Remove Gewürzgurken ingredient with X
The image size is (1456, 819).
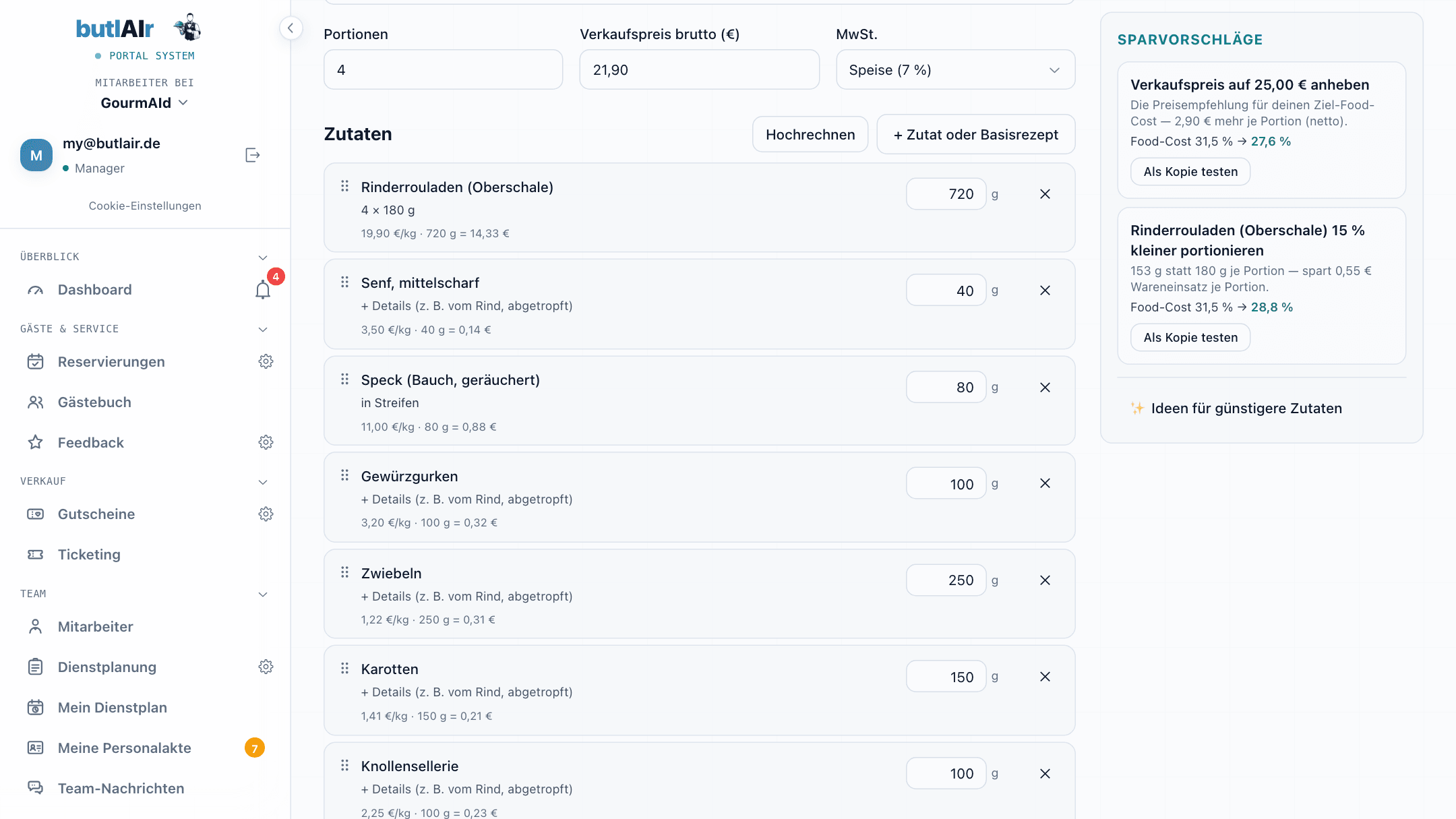pyautogui.click(x=1045, y=483)
